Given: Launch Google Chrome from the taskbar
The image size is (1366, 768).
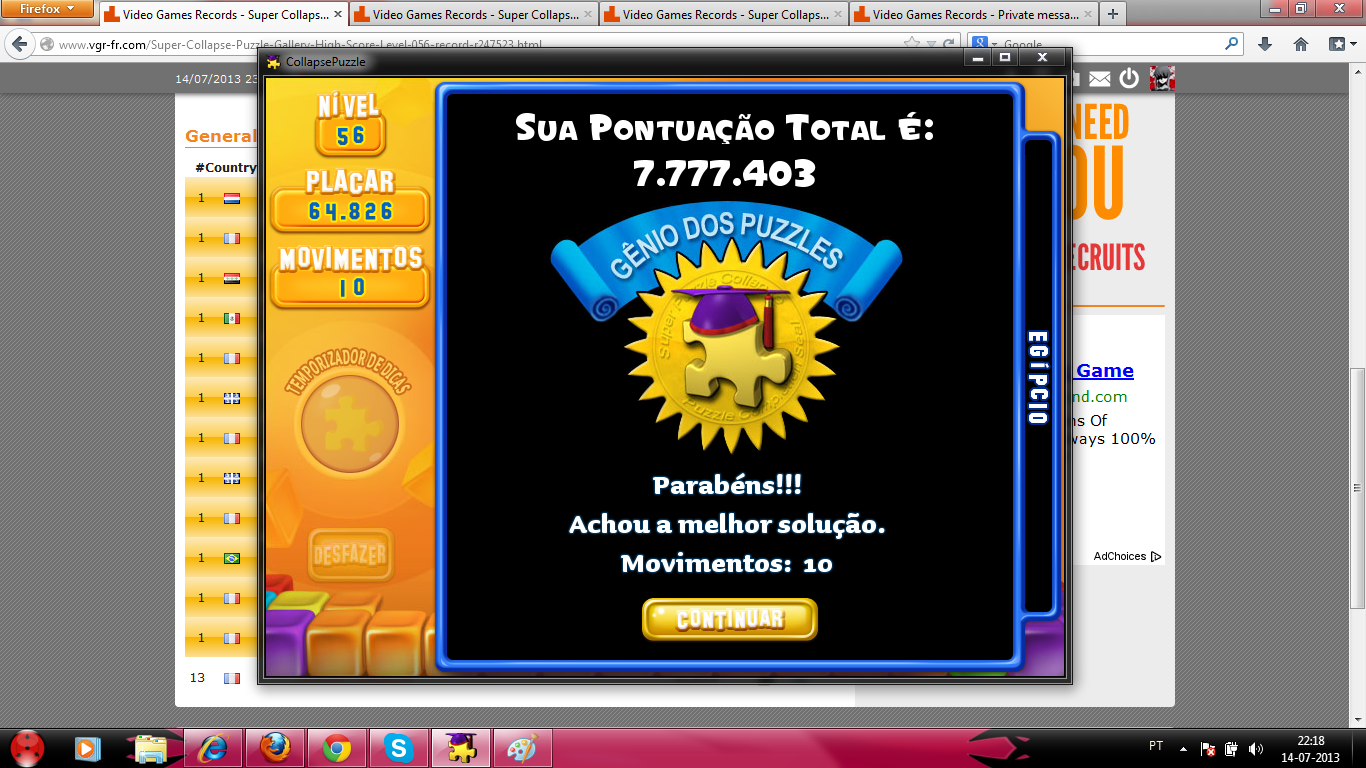Looking at the screenshot, I should [x=337, y=747].
